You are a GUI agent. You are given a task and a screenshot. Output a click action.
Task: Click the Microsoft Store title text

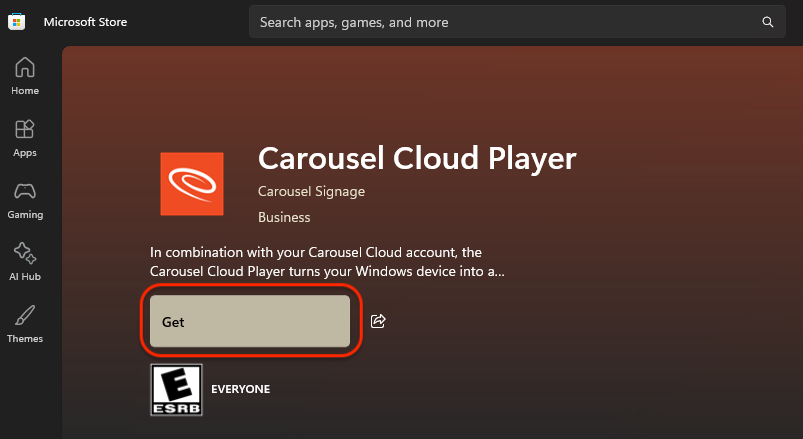(x=85, y=22)
